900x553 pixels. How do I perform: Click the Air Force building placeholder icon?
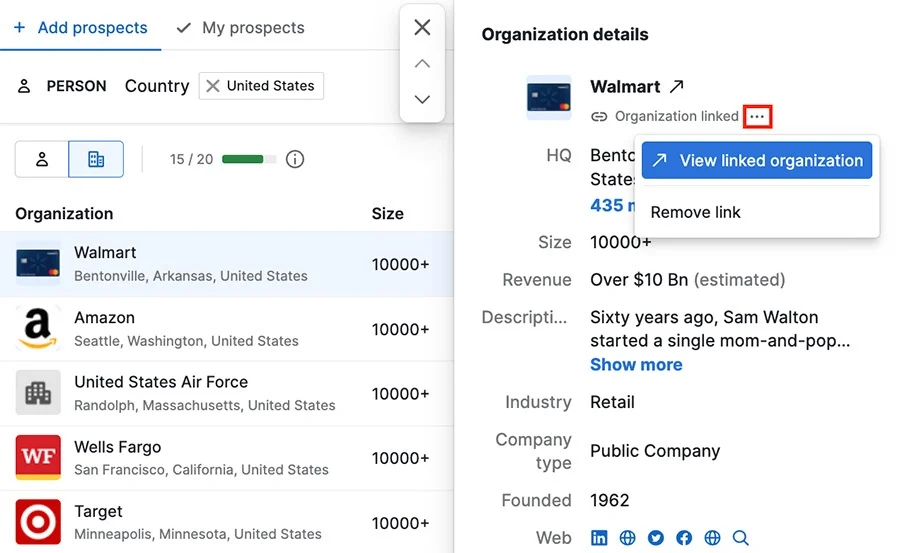coord(38,393)
